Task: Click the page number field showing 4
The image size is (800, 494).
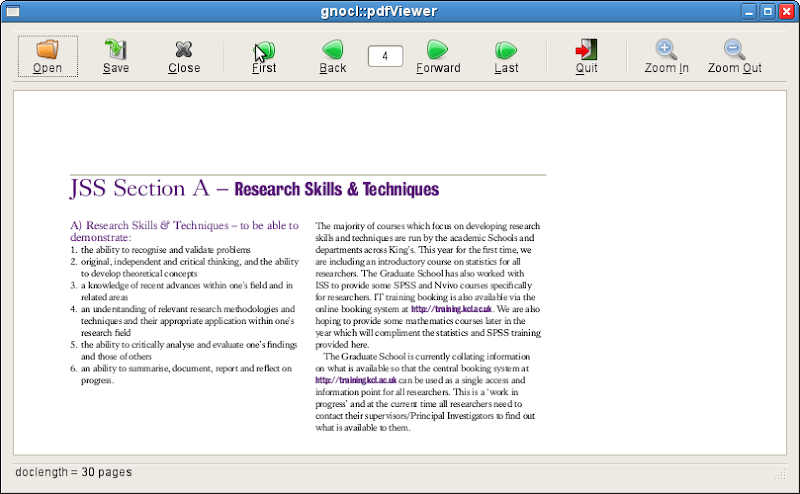Action: click(385, 56)
